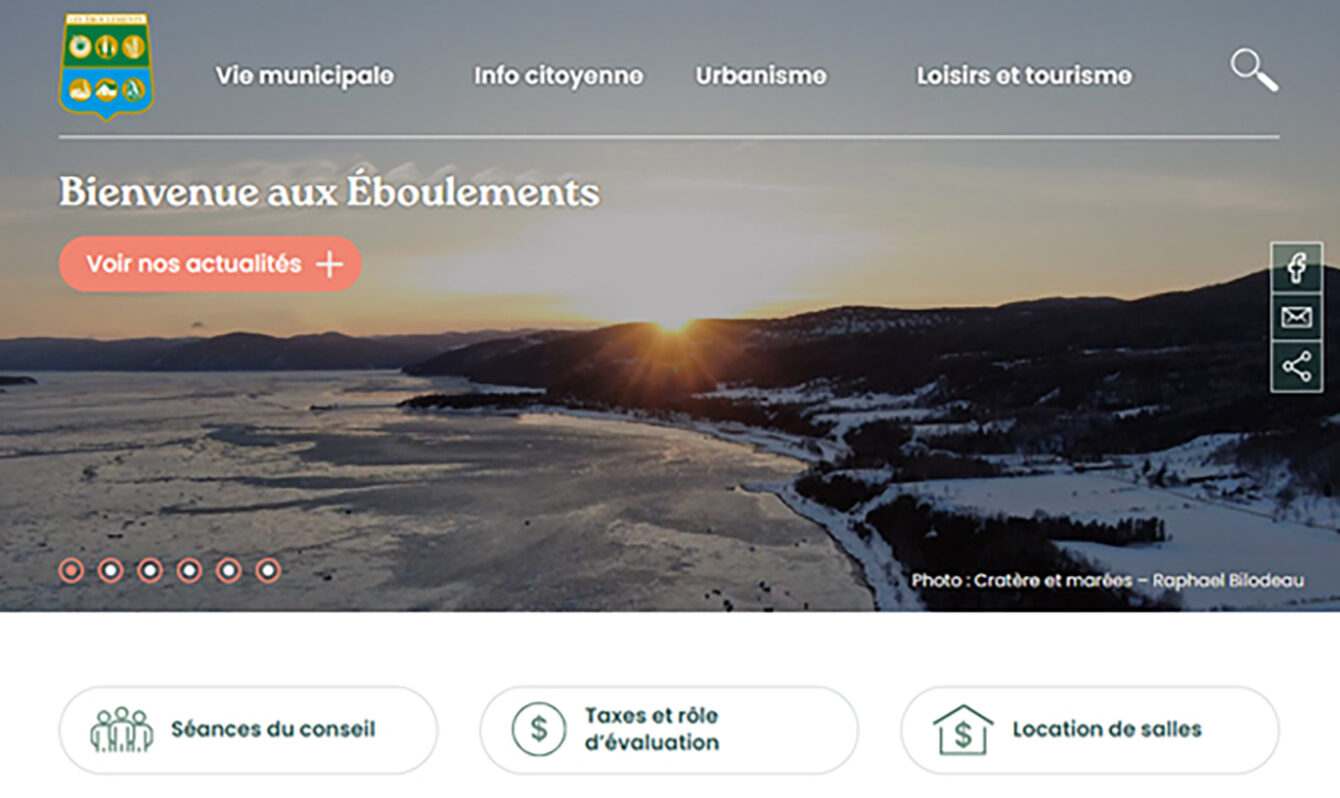Open the Urbanisme menu
This screenshot has width=1340, height=798.
(x=761, y=76)
